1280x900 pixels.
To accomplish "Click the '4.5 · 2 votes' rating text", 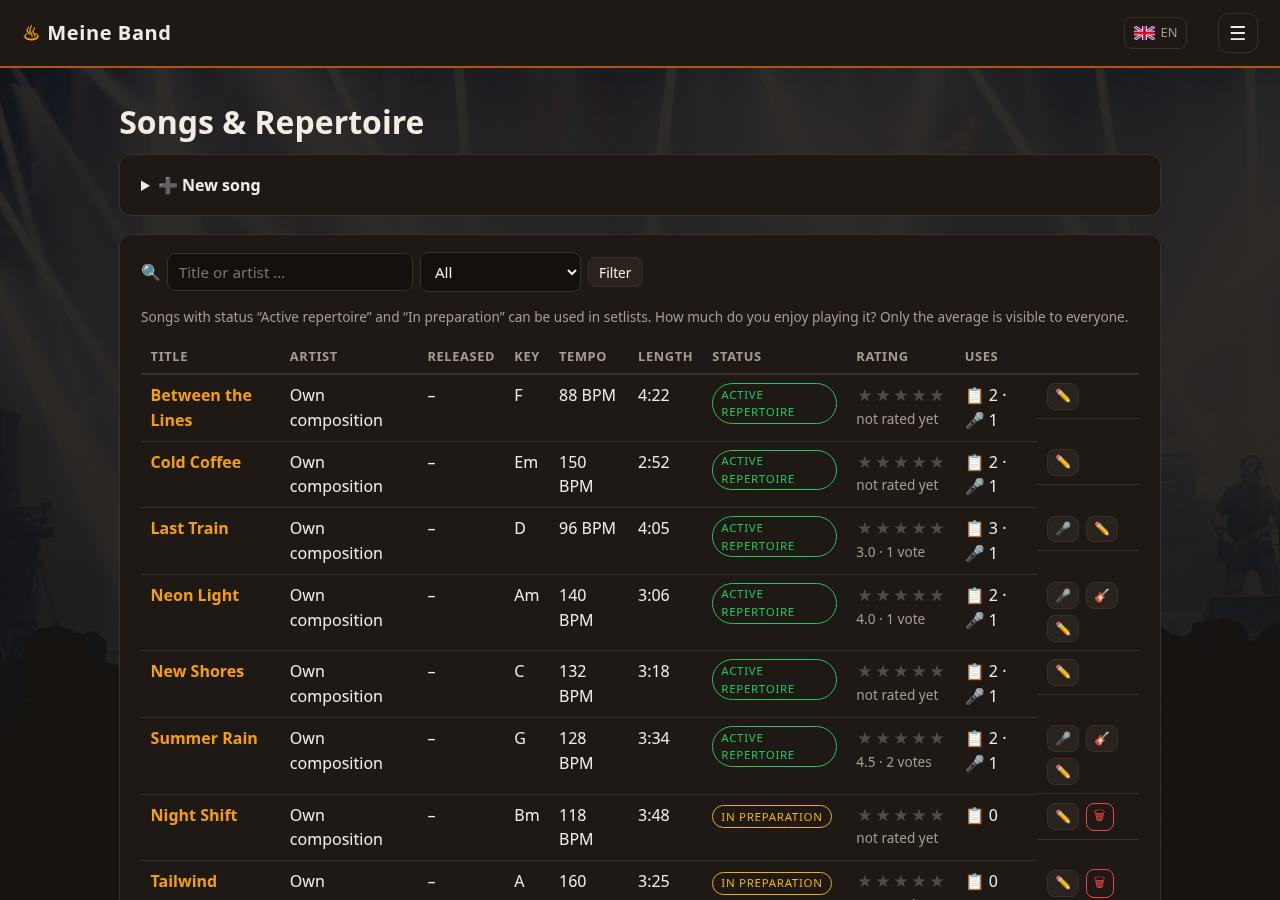I will (x=894, y=762).
